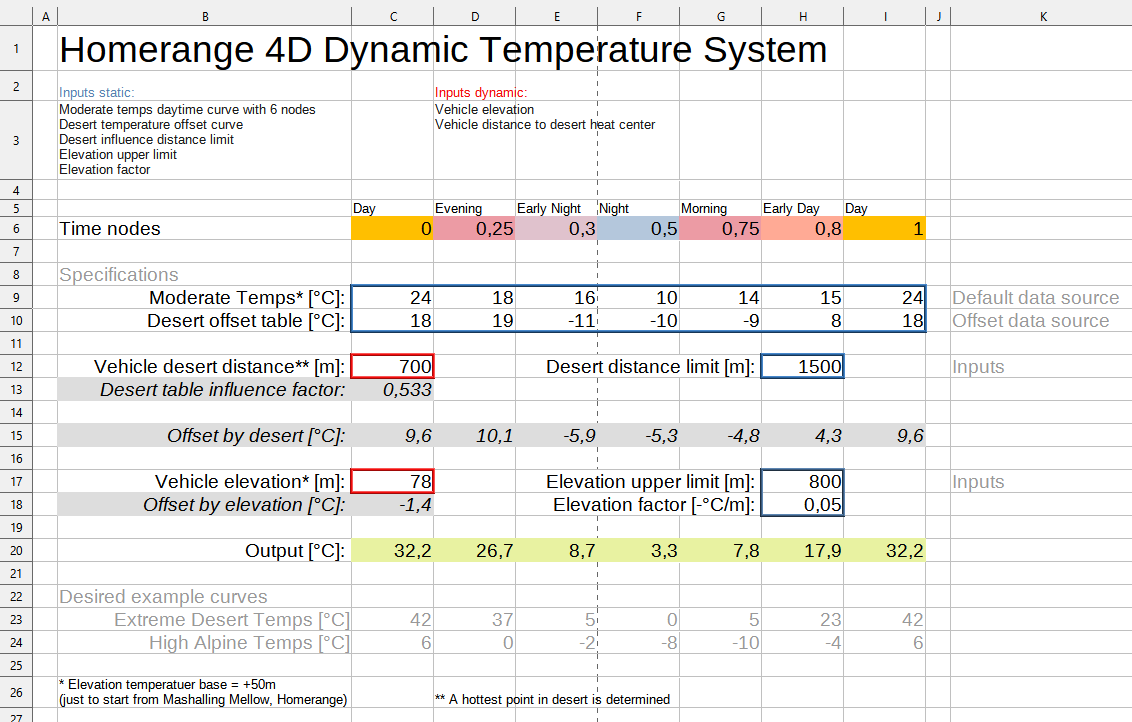
Task: Select Desert offset value 8
Action: coord(802,321)
